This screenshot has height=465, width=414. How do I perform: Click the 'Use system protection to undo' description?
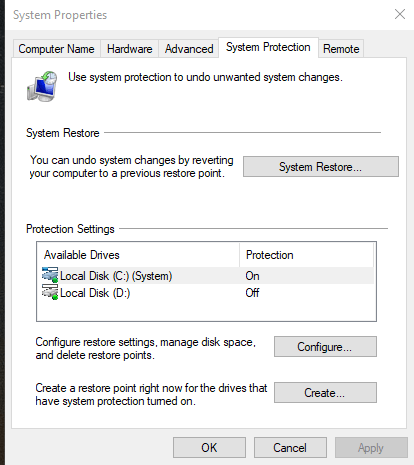(x=205, y=77)
